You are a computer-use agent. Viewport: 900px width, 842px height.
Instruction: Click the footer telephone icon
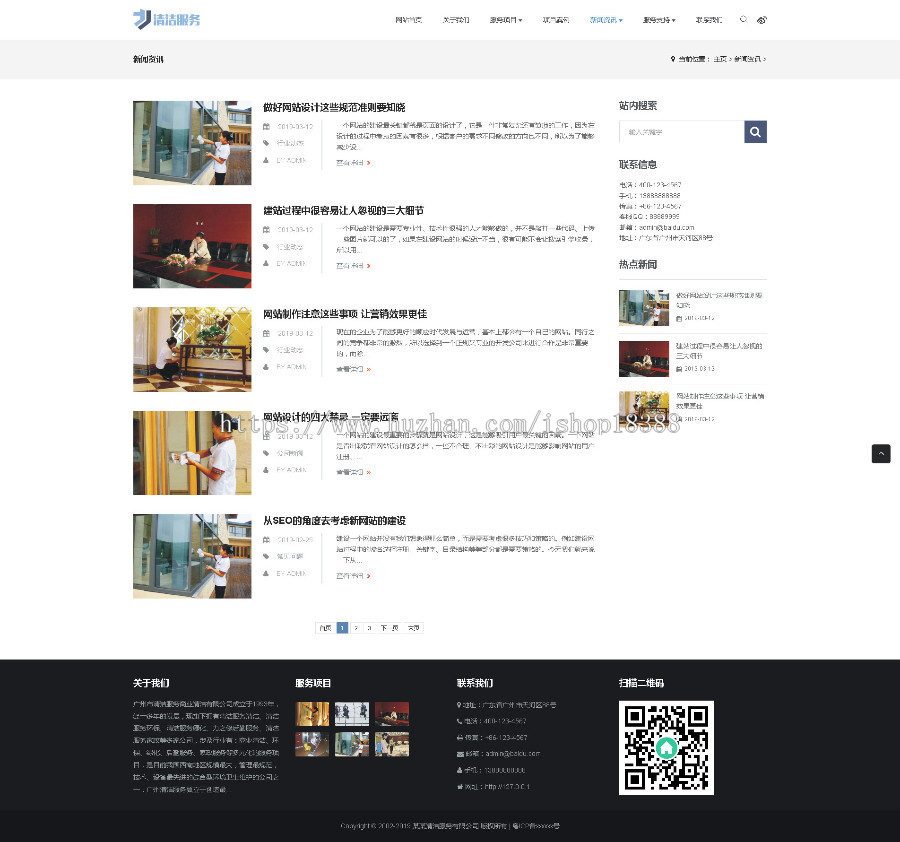[x=459, y=721]
